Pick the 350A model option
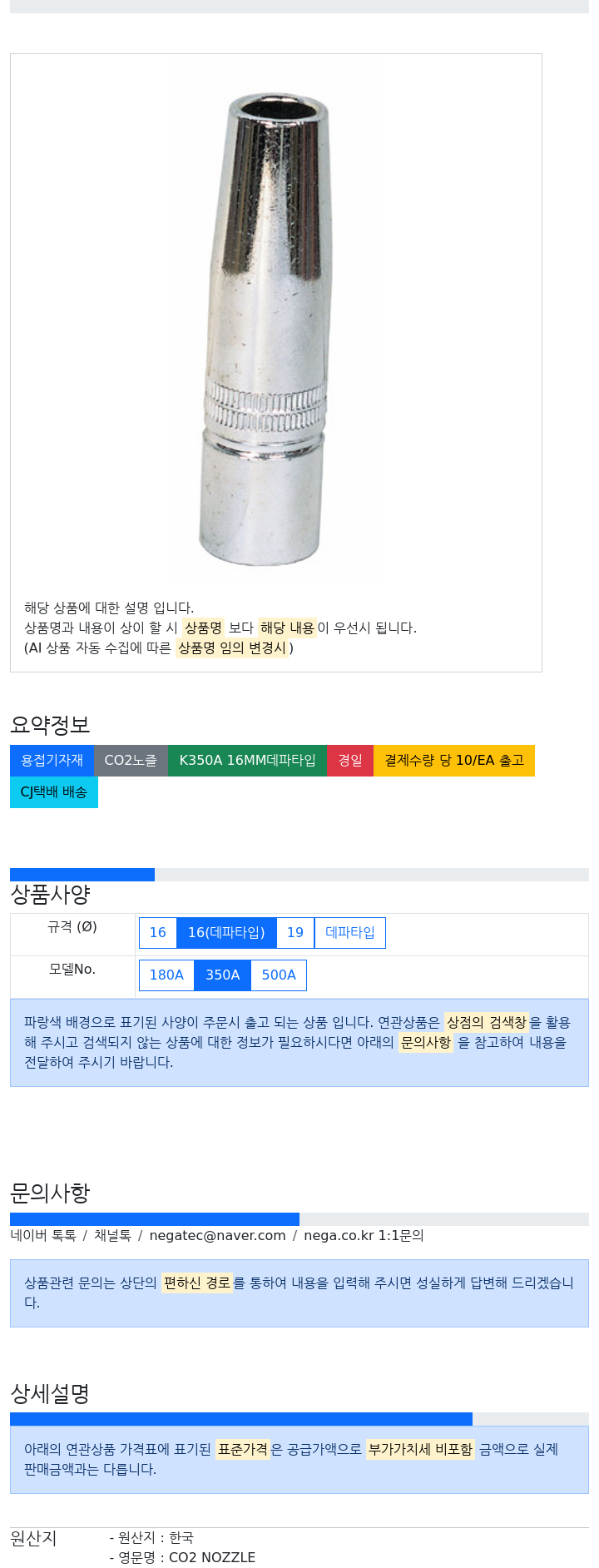The image size is (599, 1568). (223, 975)
